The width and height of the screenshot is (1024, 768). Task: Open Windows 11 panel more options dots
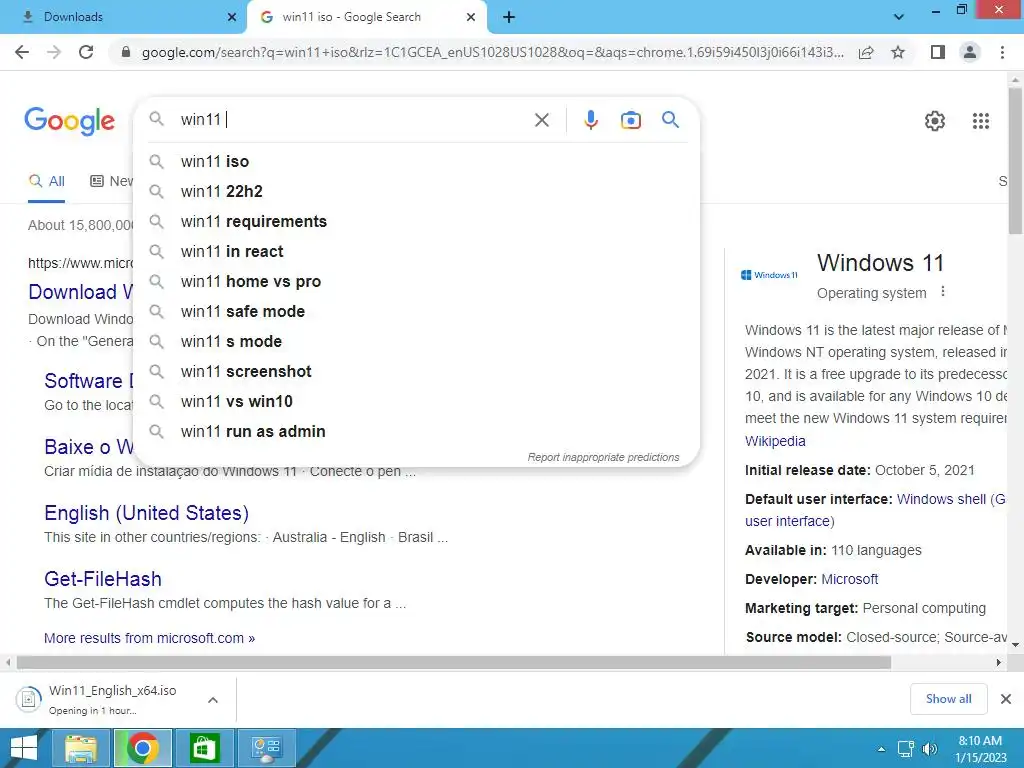942,291
